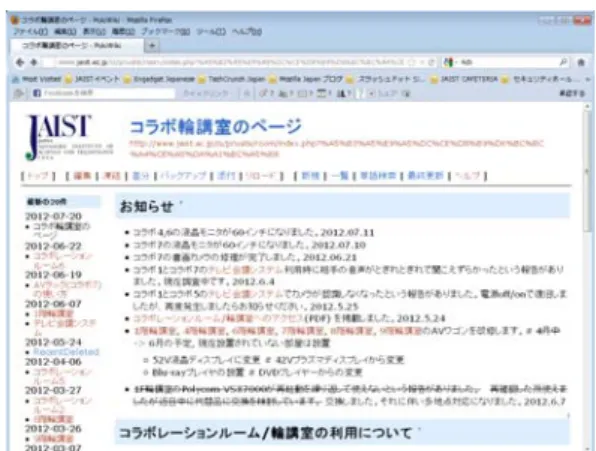Click the 編集 wiki navigation link

tap(82, 176)
